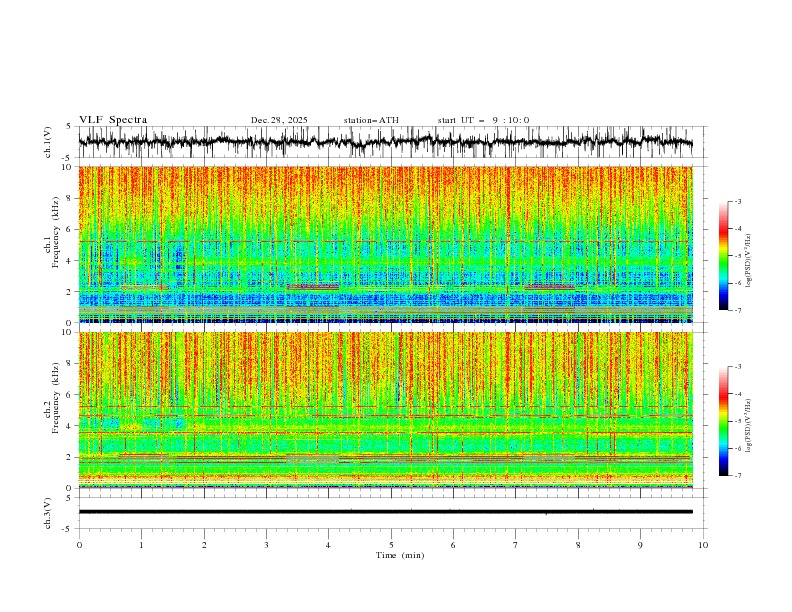Click the 10 minute tick label on time axis

coord(703,545)
